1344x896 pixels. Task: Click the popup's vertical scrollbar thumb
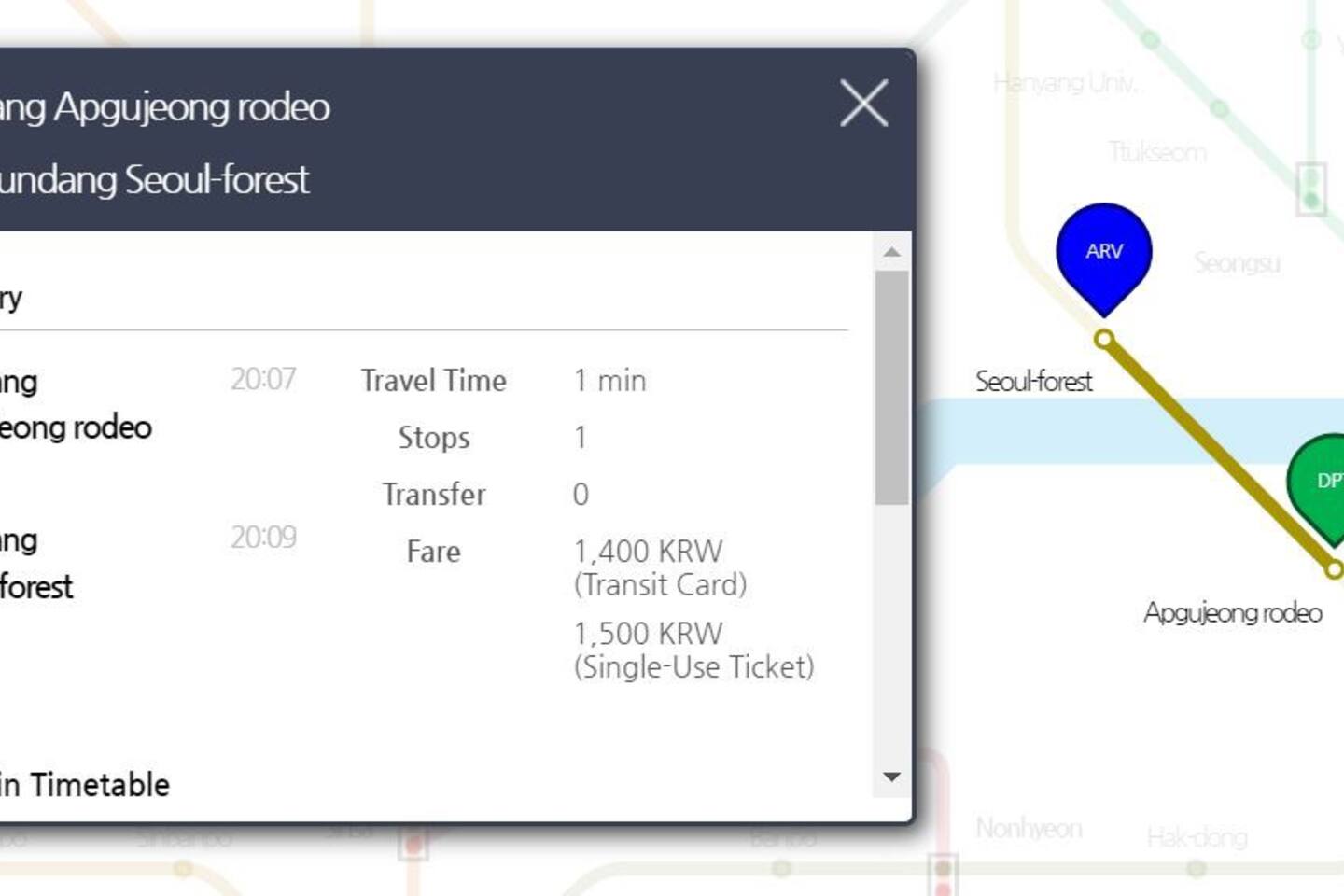pos(891,387)
